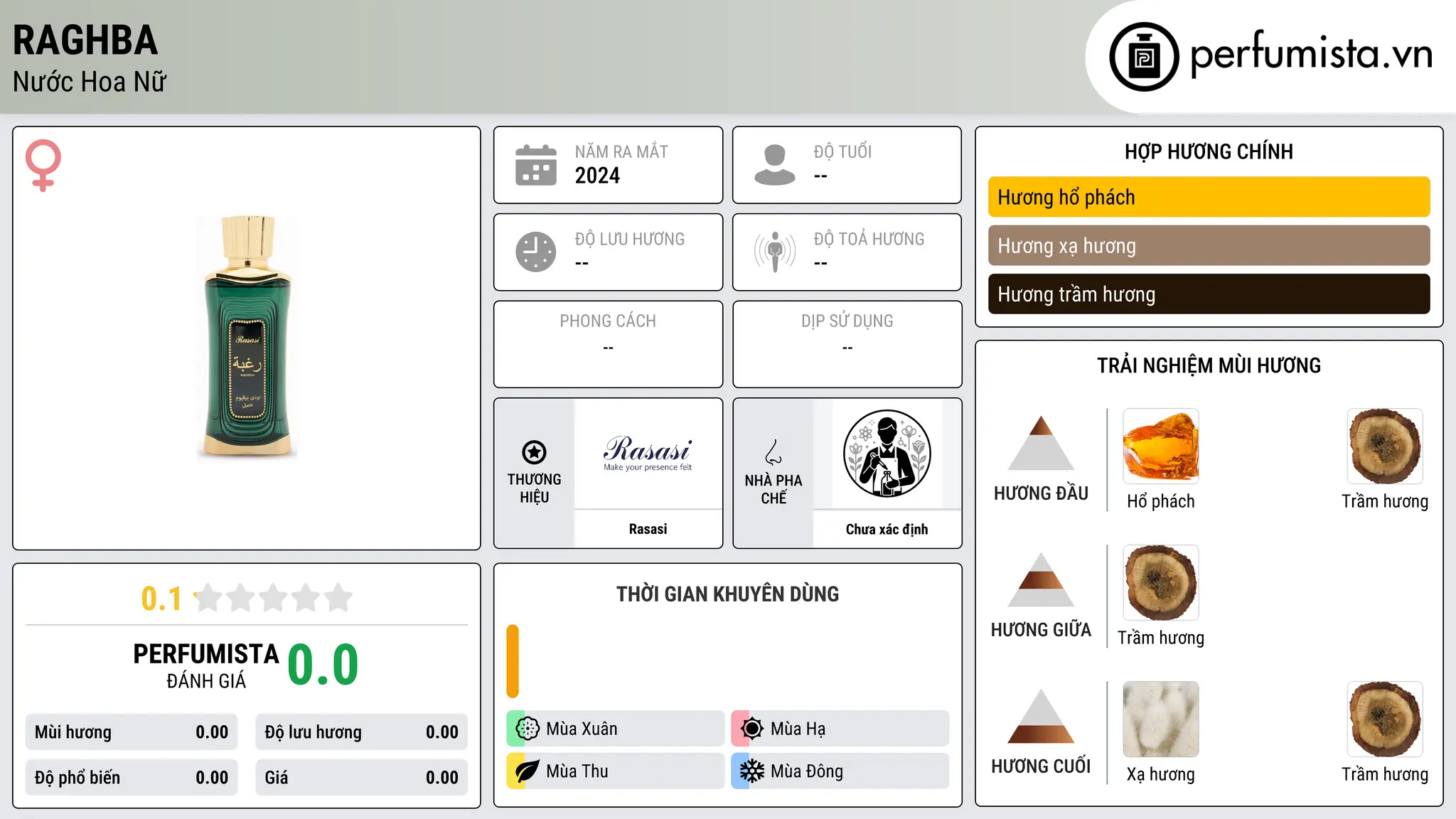Image resolution: width=1456 pixels, height=819 pixels.
Task: Click the calendar icon beside Năm ra mắt
Action: point(536,165)
